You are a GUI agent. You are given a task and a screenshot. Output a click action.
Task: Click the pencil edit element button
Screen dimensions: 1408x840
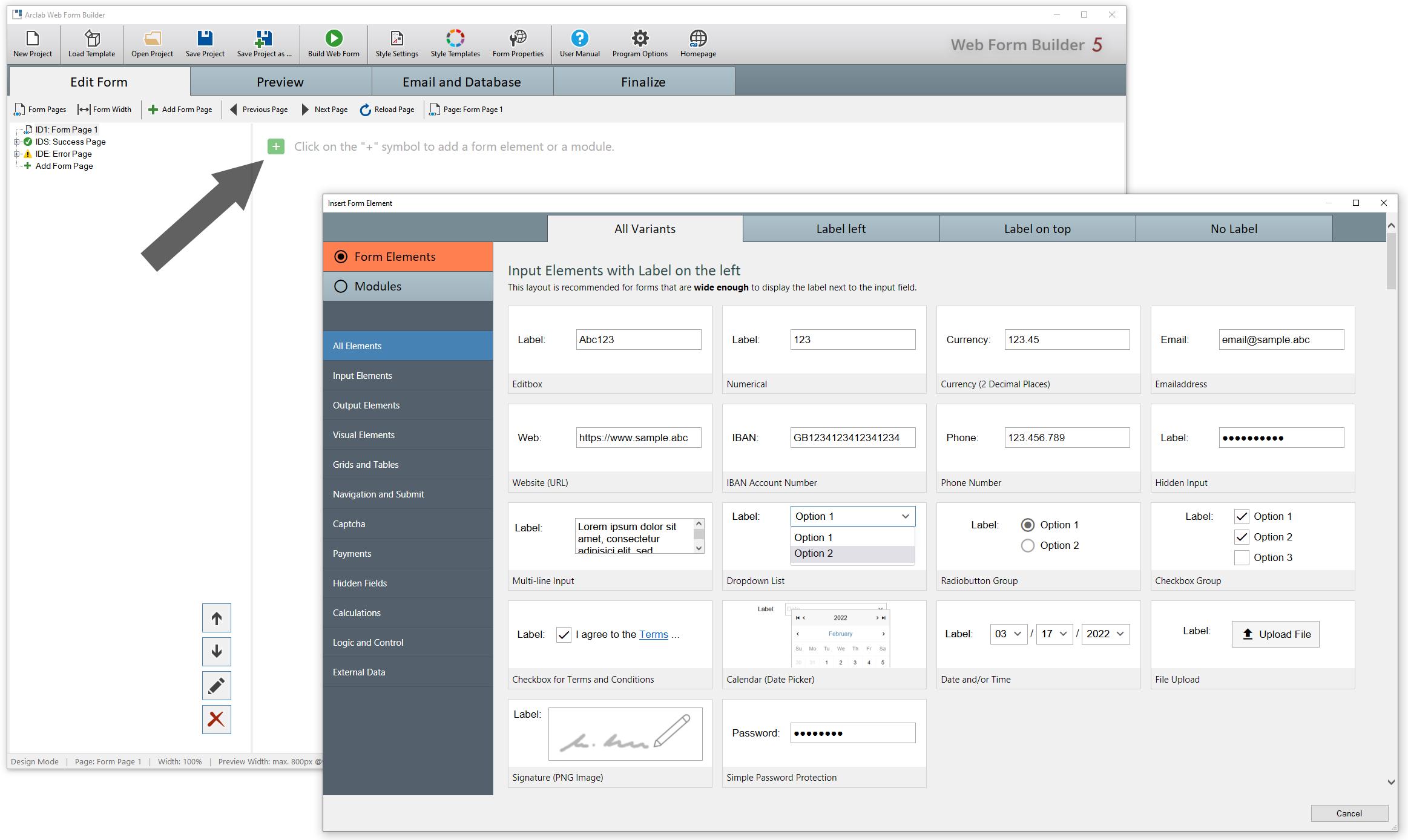pyautogui.click(x=217, y=686)
